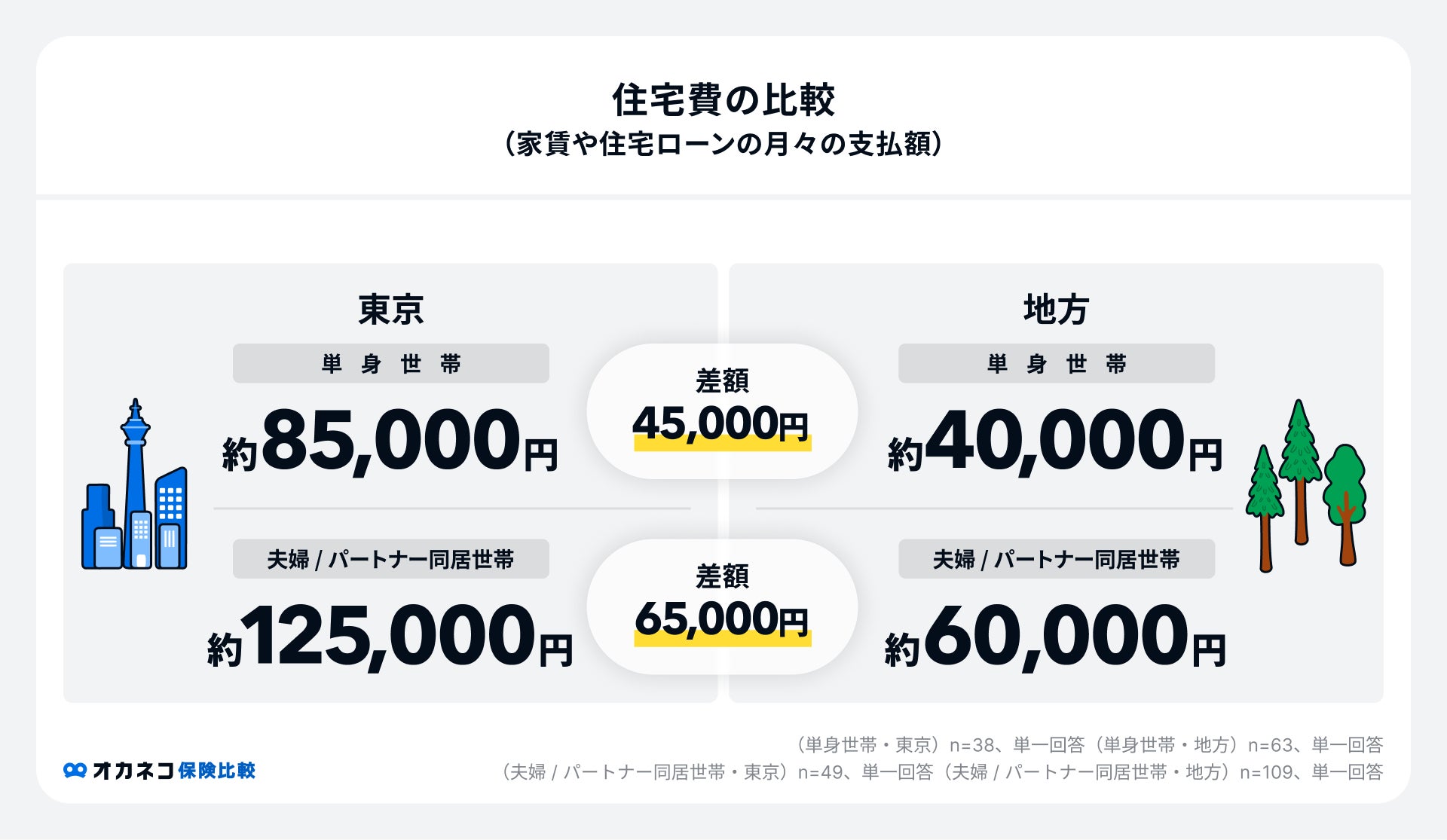The image size is (1447, 840).
Task: Click the 約125,000円 figure
Action: coord(390,637)
